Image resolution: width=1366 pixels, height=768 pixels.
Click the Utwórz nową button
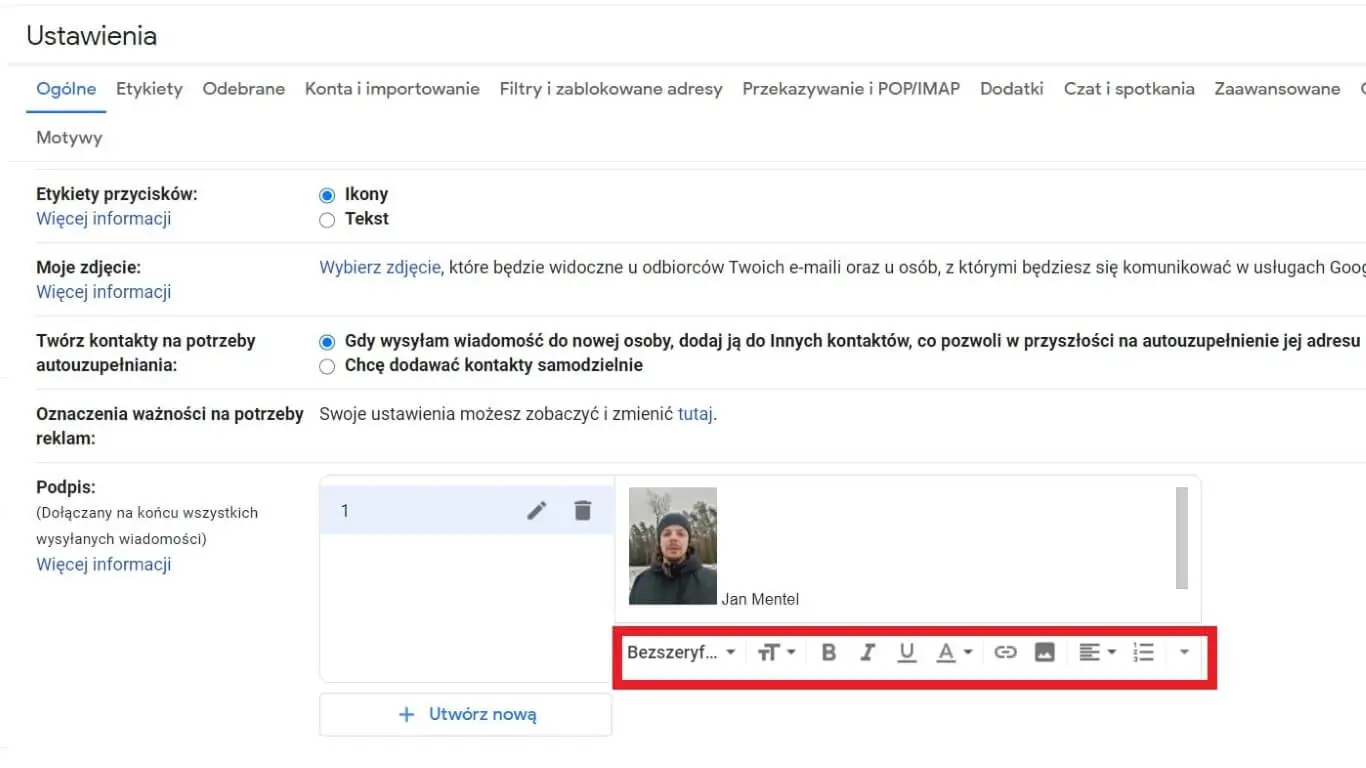(466, 715)
